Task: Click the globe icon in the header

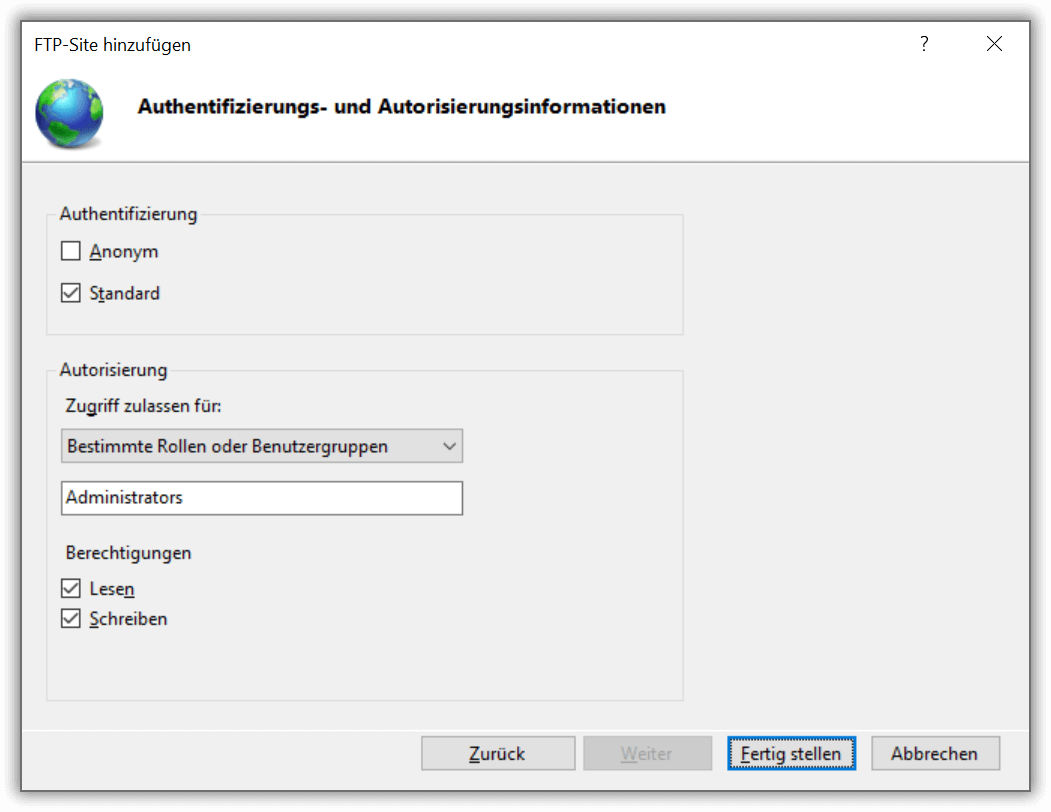Action: pos(70,113)
